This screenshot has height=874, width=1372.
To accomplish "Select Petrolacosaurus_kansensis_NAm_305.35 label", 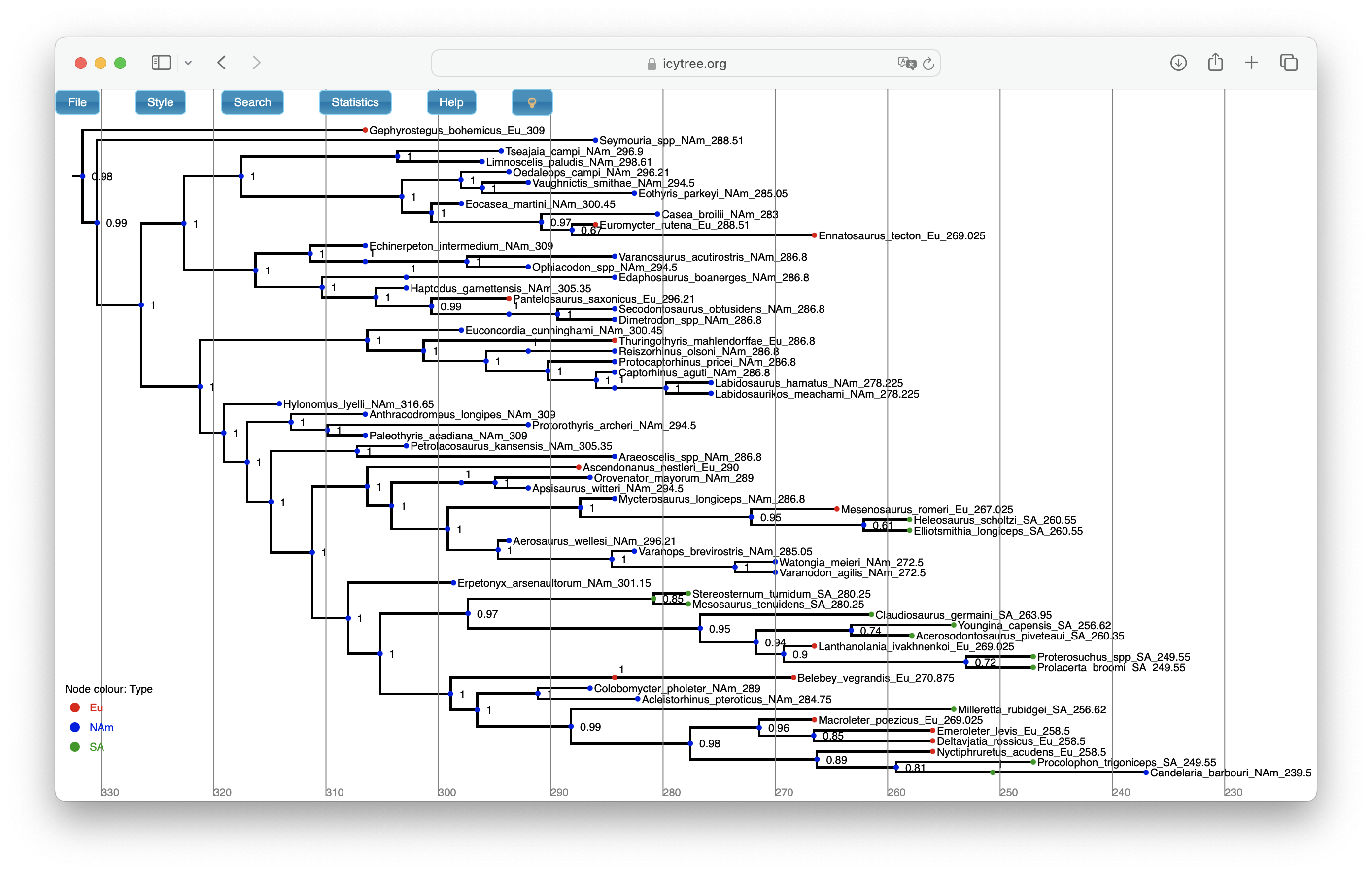I will 511,447.
